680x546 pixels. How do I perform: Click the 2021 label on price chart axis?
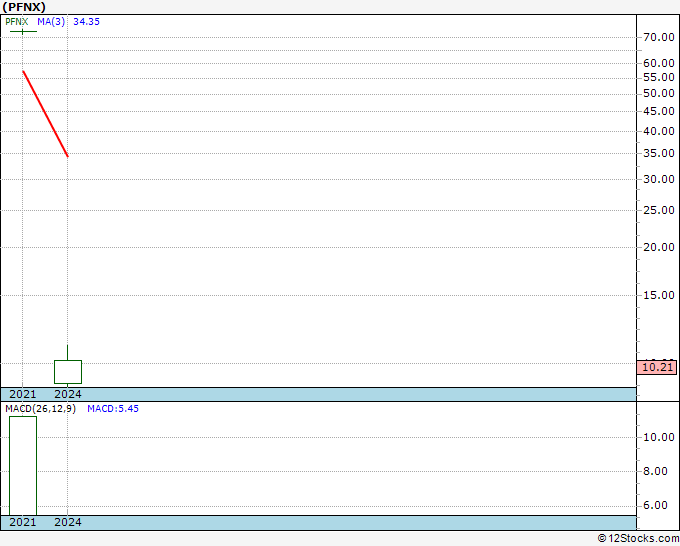pos(23,394)
